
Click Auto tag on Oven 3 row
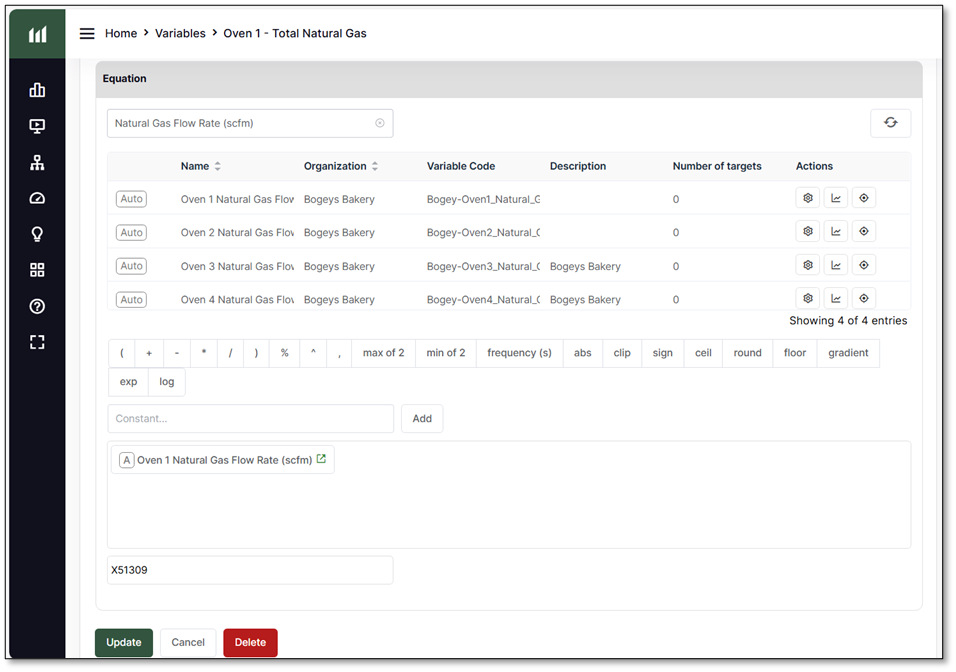pos(131,266)
